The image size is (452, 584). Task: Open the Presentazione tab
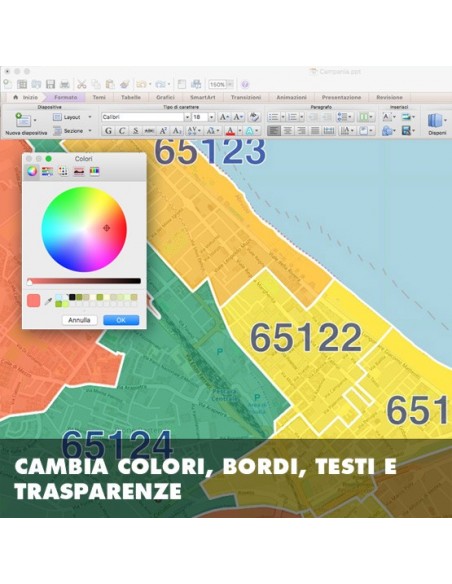click(341, 97)
